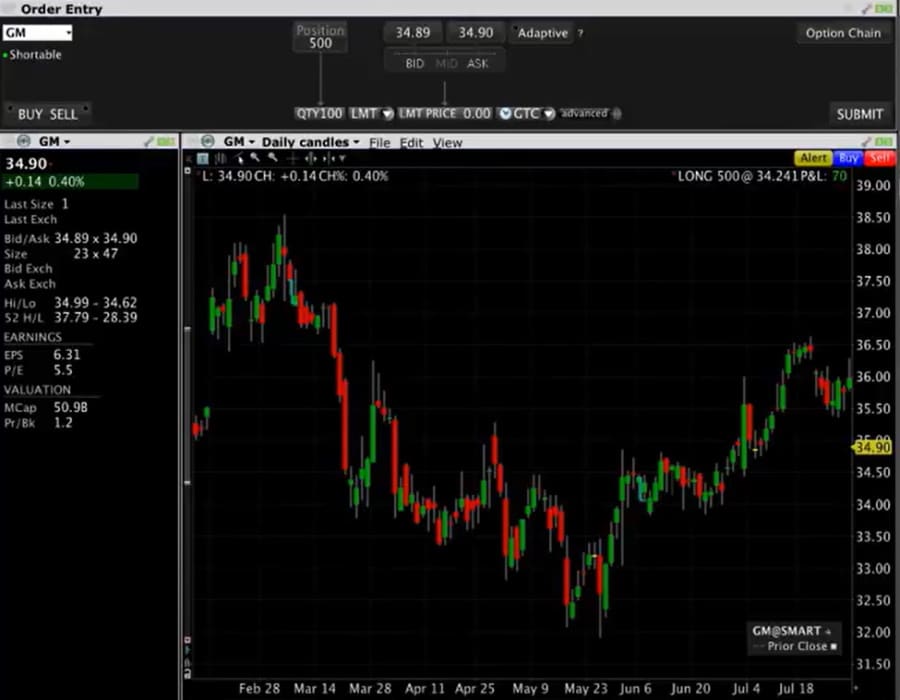Open the quote panel link icon beside GM
The width and height of the screenshot is (900, 700).
23,141
